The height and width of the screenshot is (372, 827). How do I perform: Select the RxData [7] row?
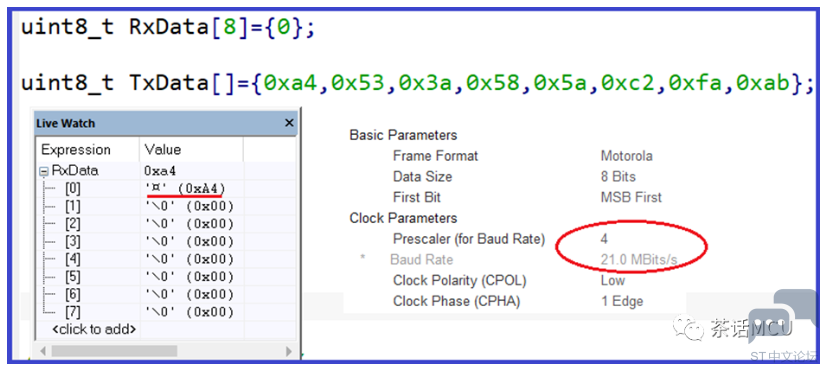tap(165, 312)
